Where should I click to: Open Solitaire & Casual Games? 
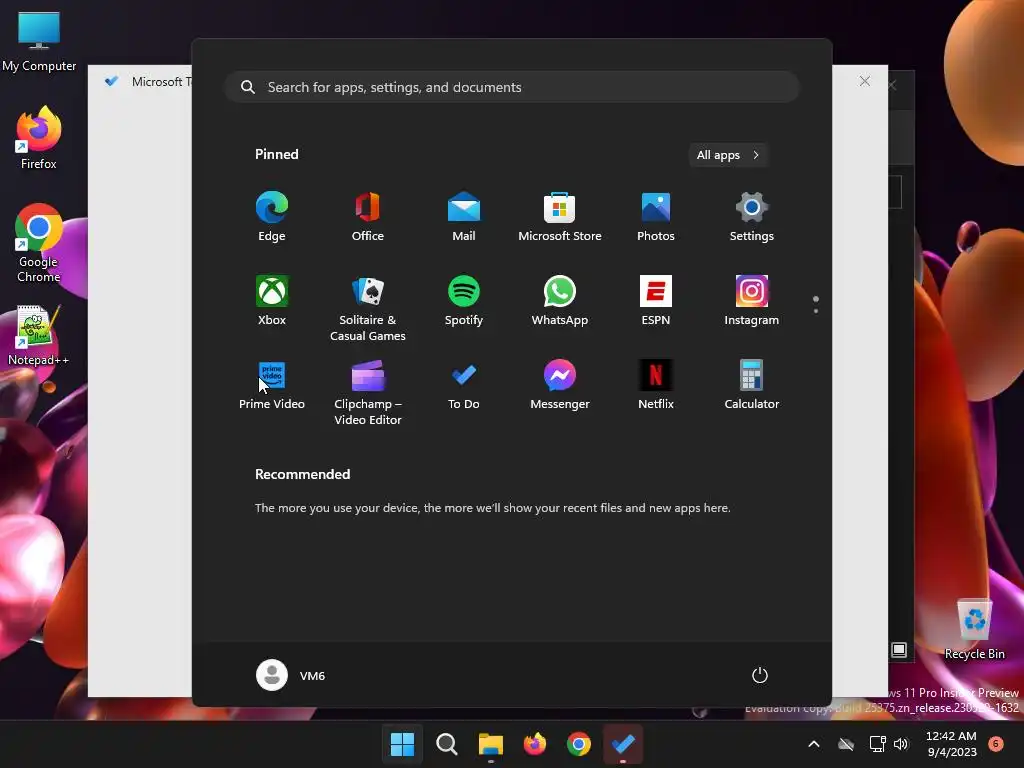click(368, 308)
